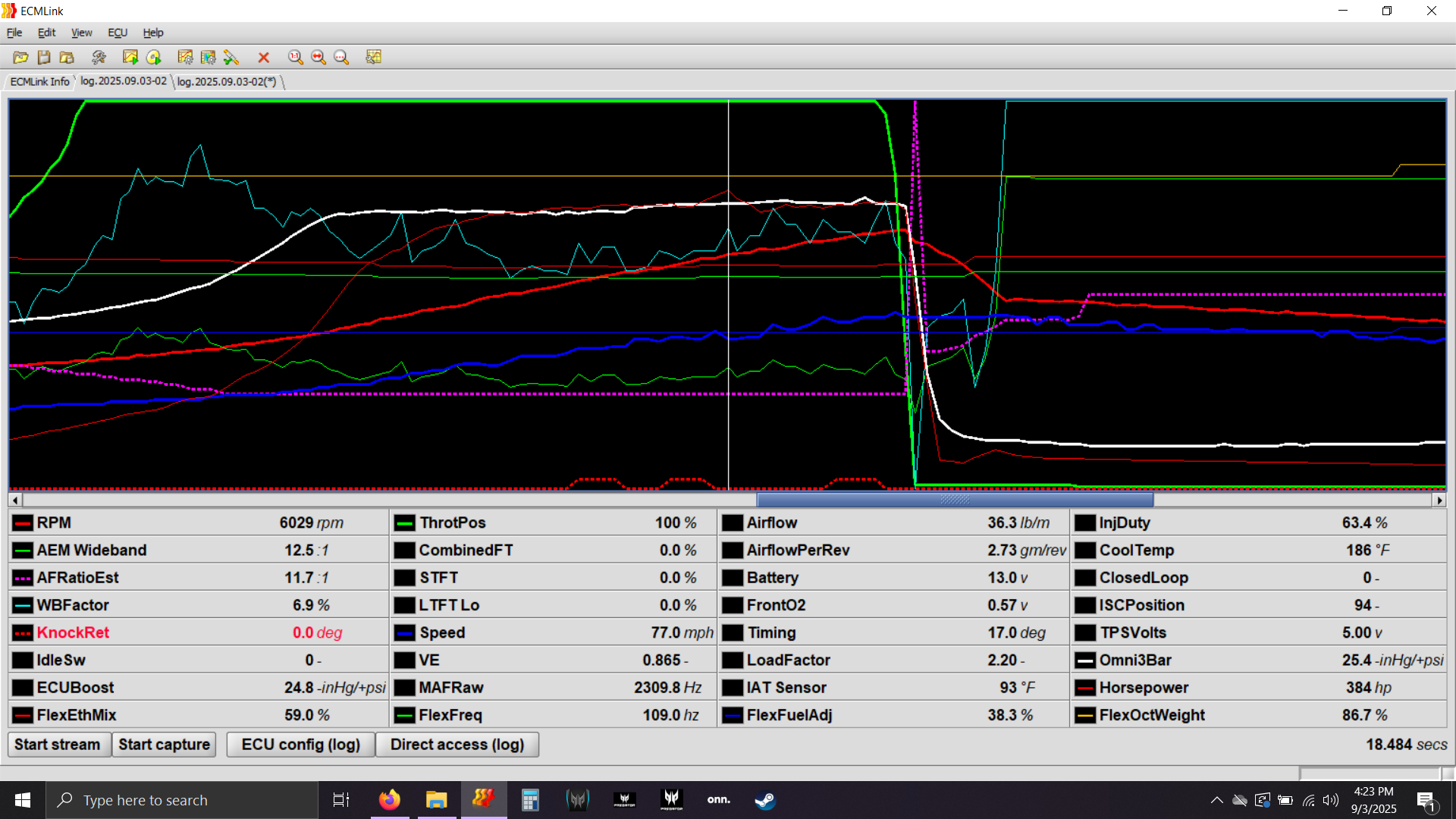Open the Edit menu
Viewport: 1456px width, 819px height.
click(46, 33)
